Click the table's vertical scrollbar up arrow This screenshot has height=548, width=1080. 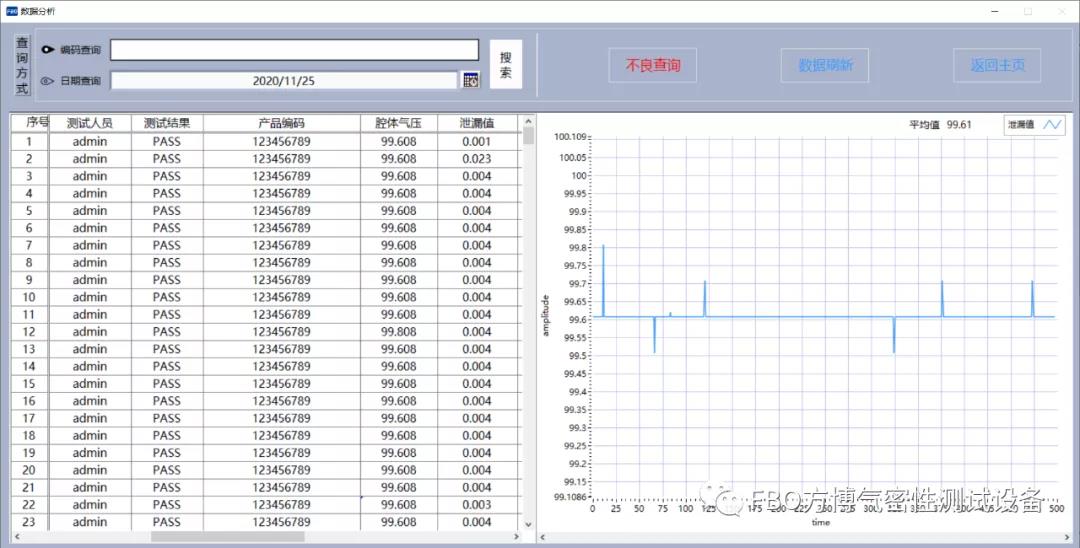(528, 121)
